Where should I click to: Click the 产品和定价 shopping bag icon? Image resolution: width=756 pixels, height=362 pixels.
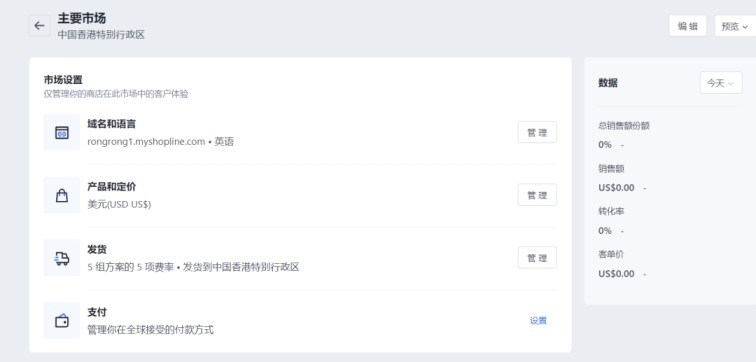point(62,195)
